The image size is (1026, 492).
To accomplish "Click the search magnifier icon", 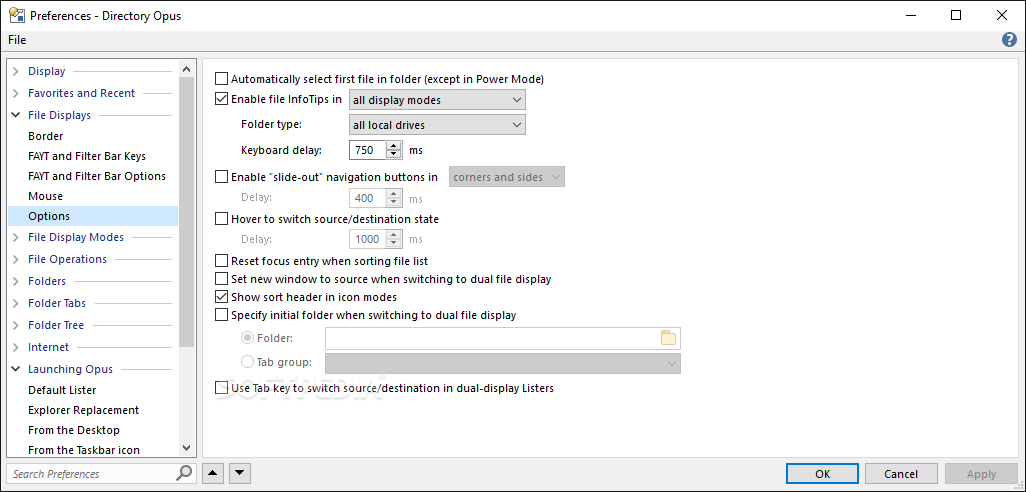I will pyautogui.click(x=185, y=472).
